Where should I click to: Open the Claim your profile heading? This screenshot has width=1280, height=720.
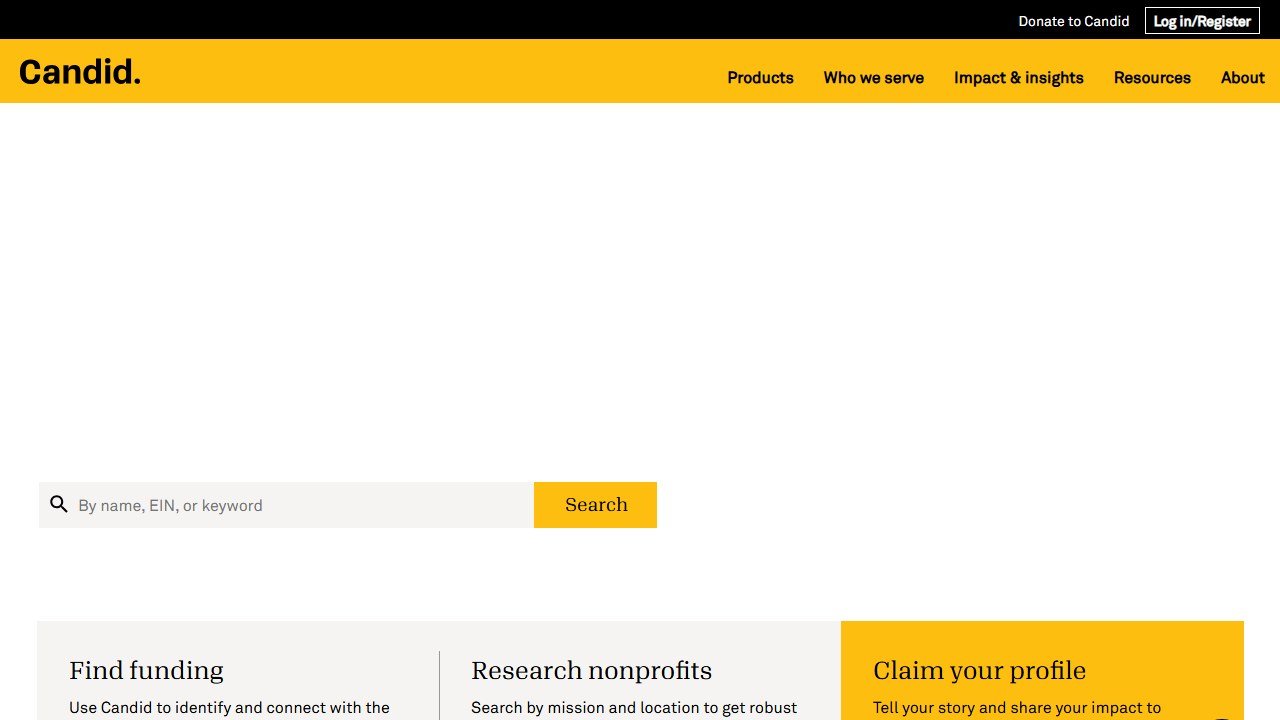tap(979, 670)
